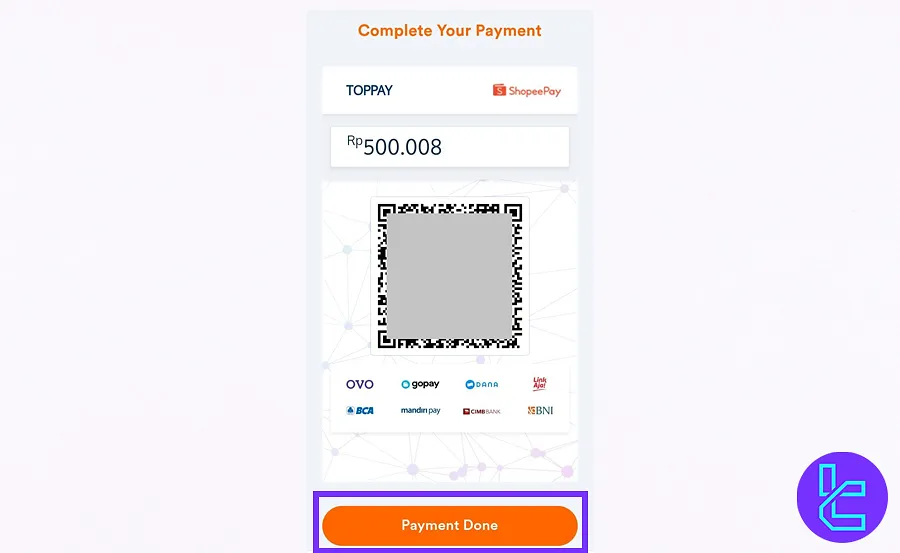Pick the BNI bank logo

tap(540, 411)
